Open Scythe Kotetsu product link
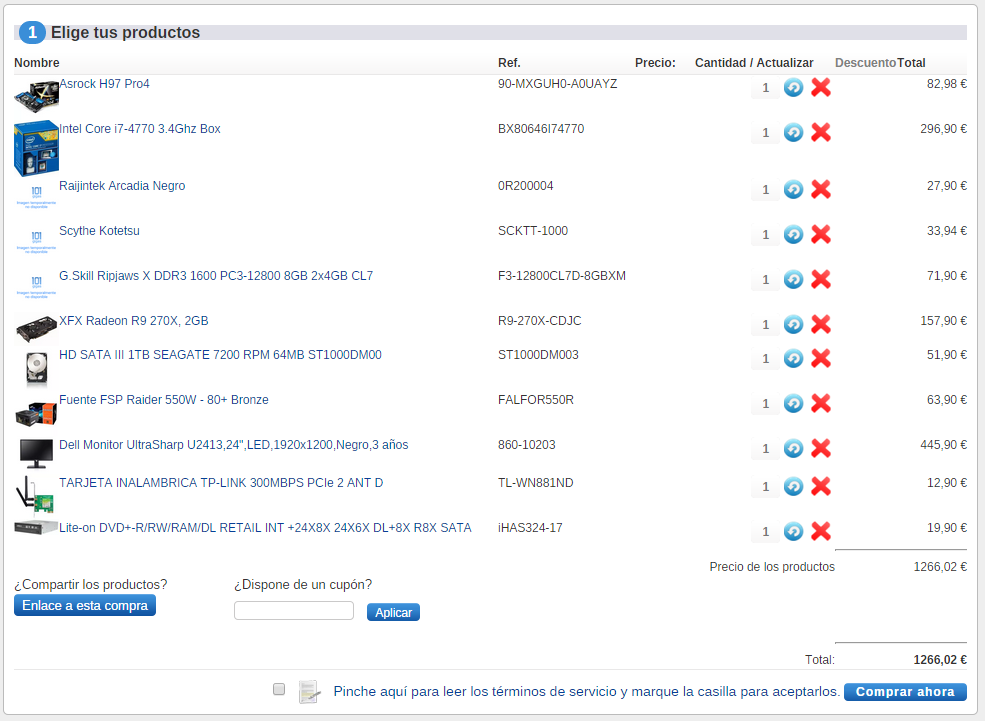The height and width of the screenshot is (721, 985). pyautogui.click(x=99, y=231)
